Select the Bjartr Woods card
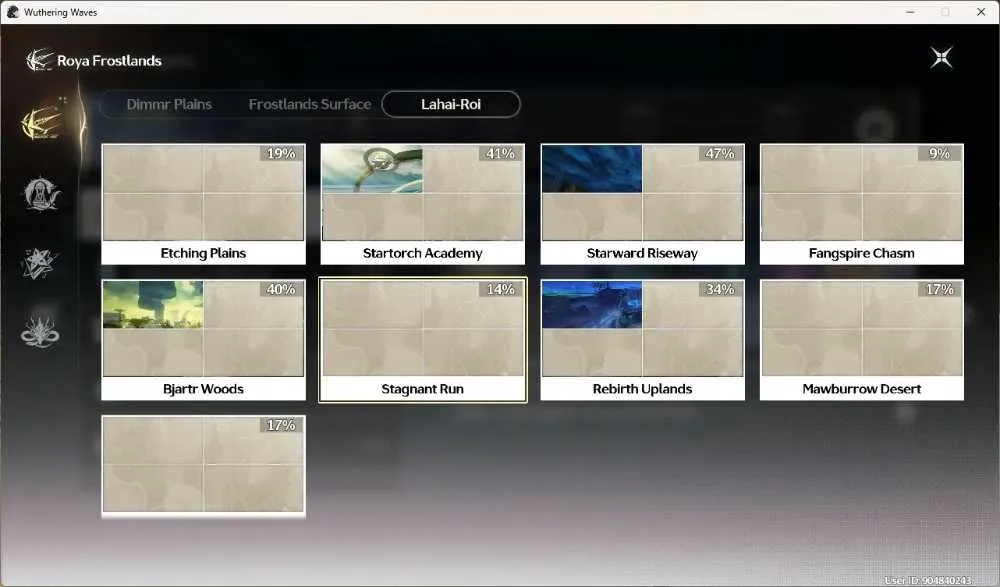The height and width of the screenshot is (587, 1000). coord(203,340)
